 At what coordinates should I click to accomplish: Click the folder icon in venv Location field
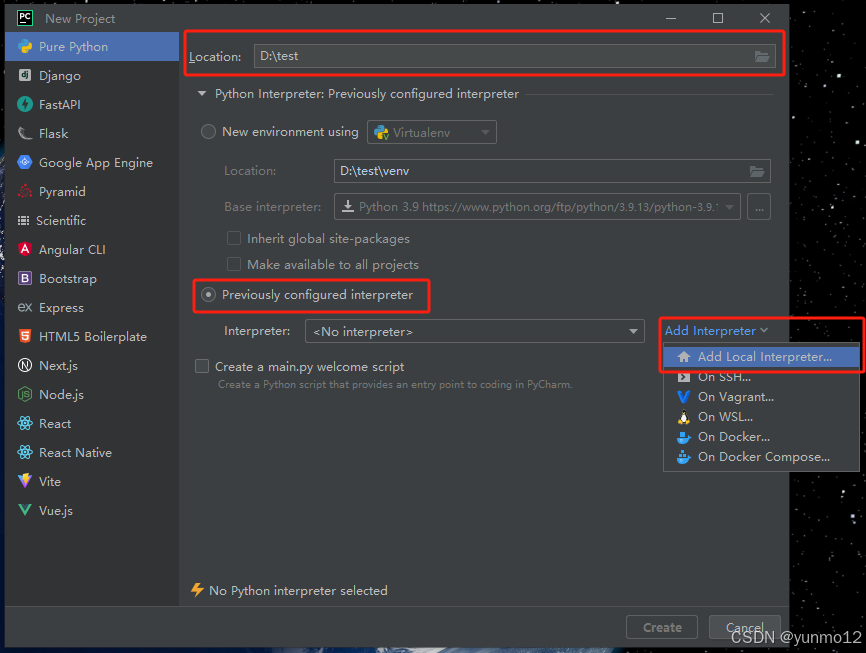[x=757, y=171]
